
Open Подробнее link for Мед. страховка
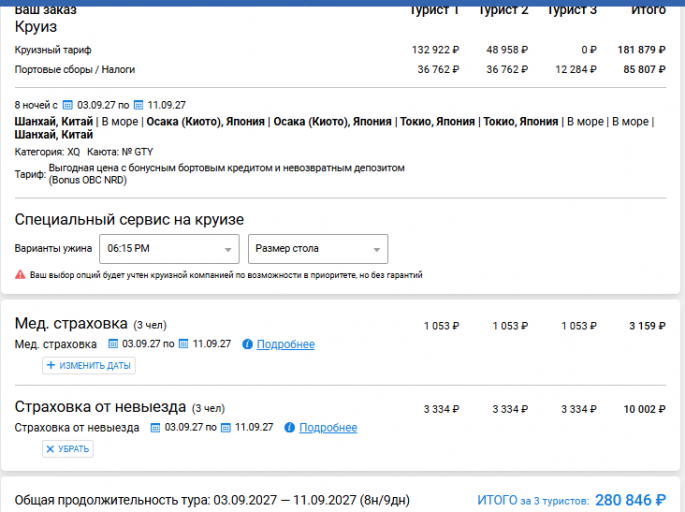(x=286, y=344)
